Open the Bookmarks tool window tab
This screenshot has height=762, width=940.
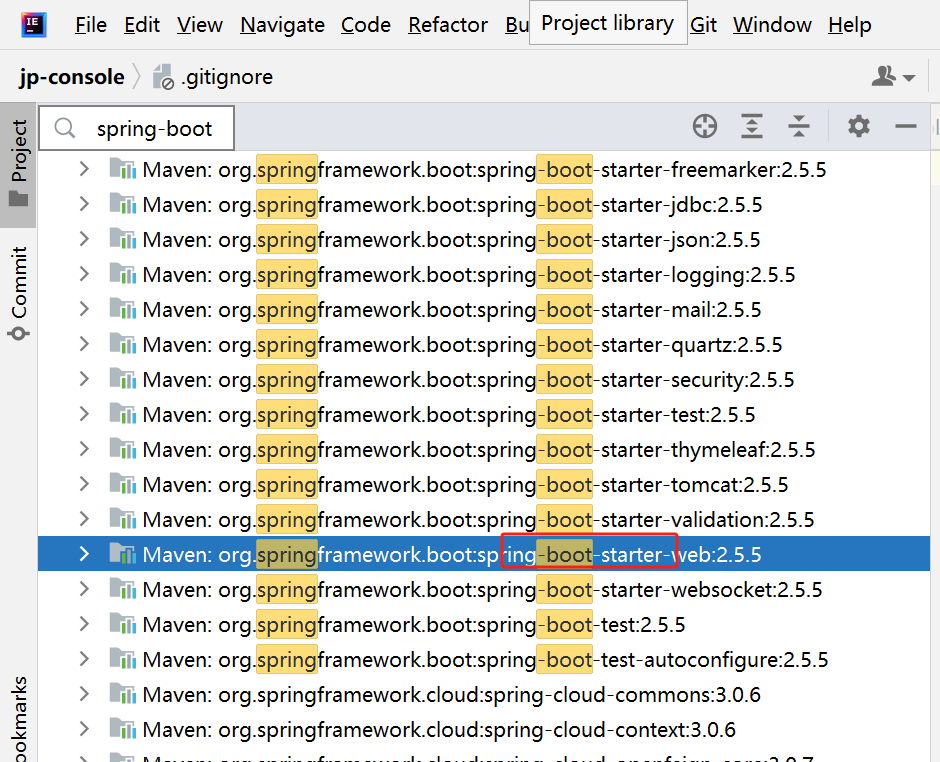19,719
